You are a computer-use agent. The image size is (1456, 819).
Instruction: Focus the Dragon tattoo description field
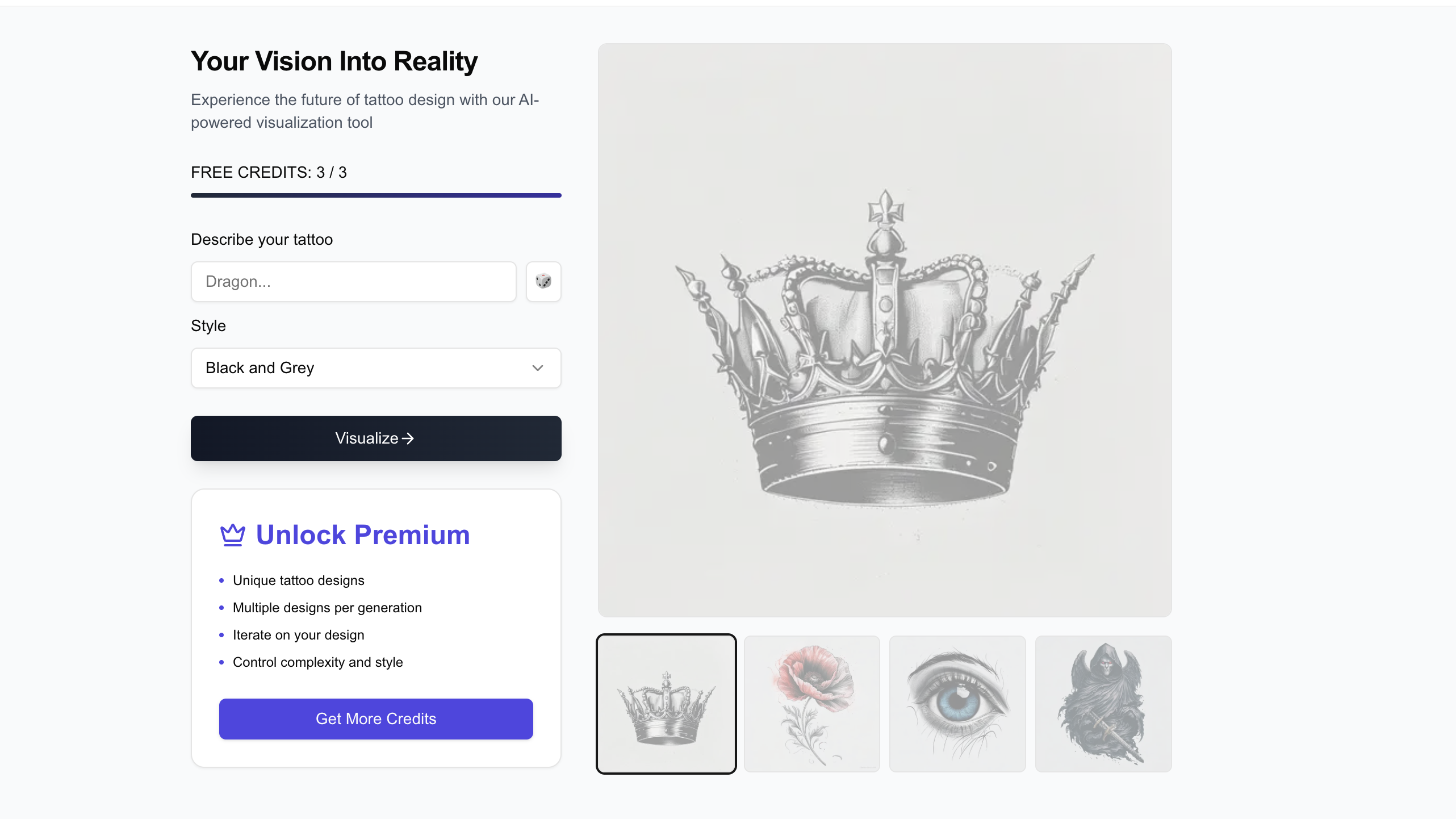[x=353, y=282]
